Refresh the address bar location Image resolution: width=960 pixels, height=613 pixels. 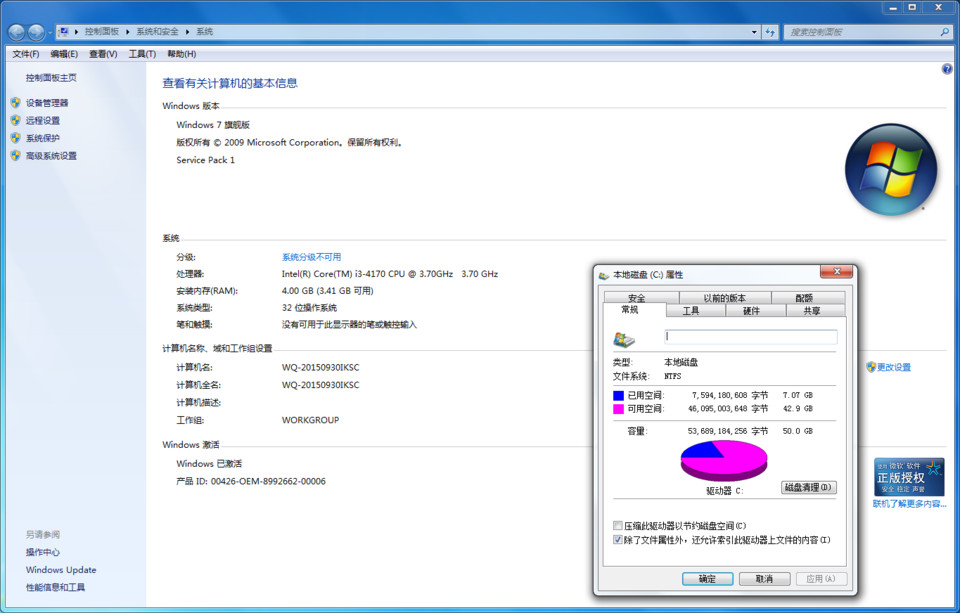(x=770, y=32)
